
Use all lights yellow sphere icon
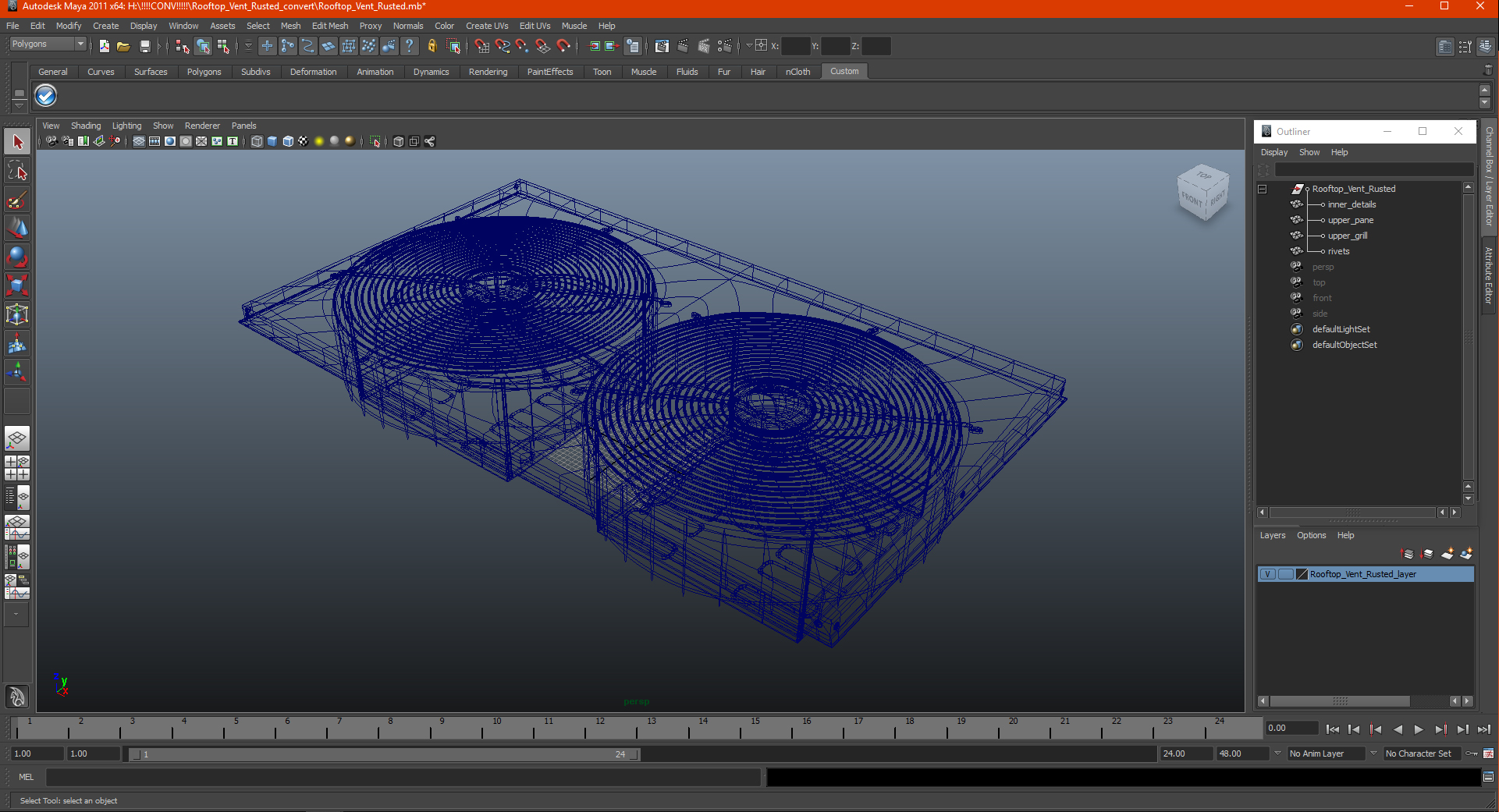[x=319, y=141]
